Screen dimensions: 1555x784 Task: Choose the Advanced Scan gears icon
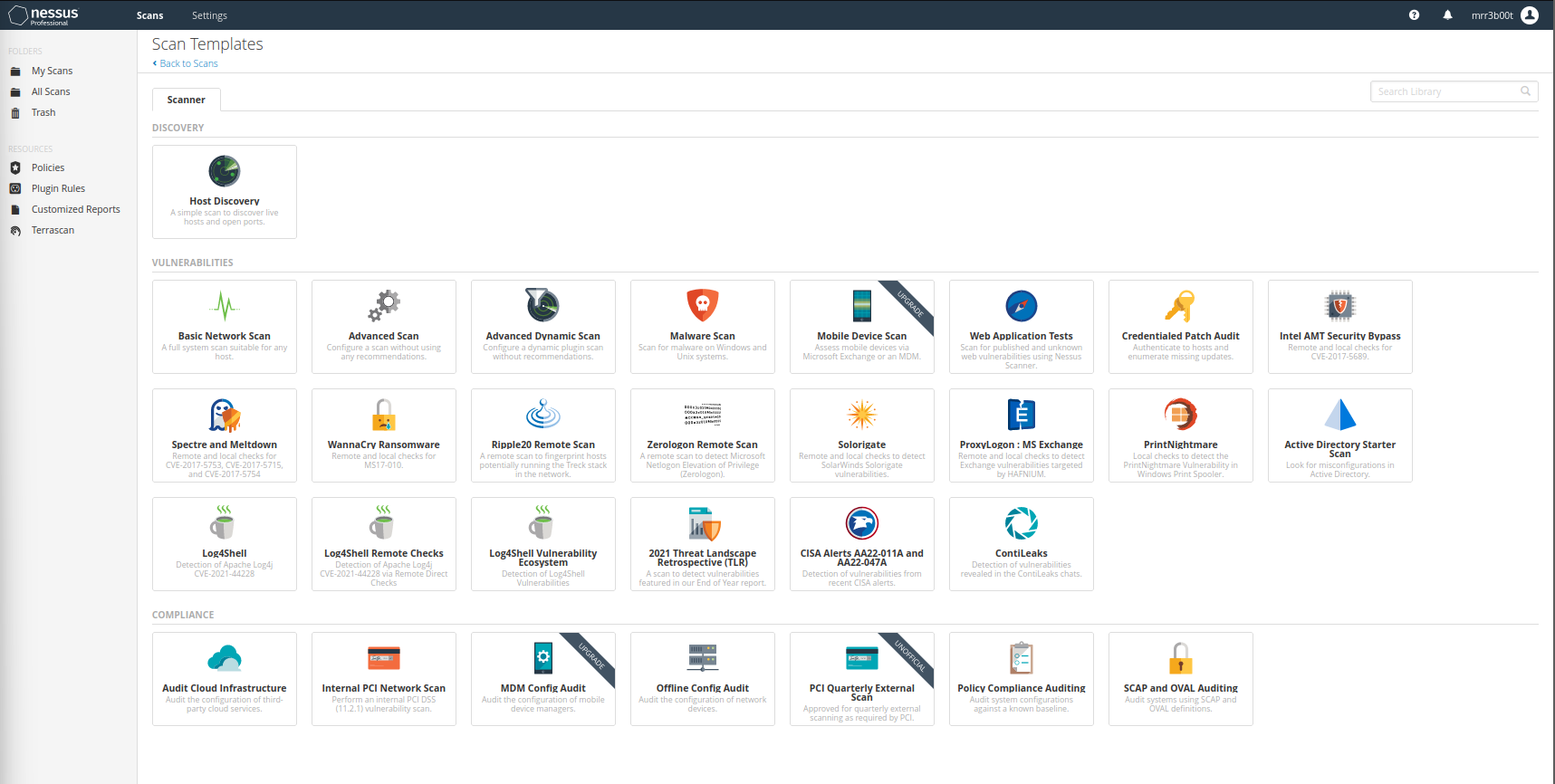pos(384,306)
